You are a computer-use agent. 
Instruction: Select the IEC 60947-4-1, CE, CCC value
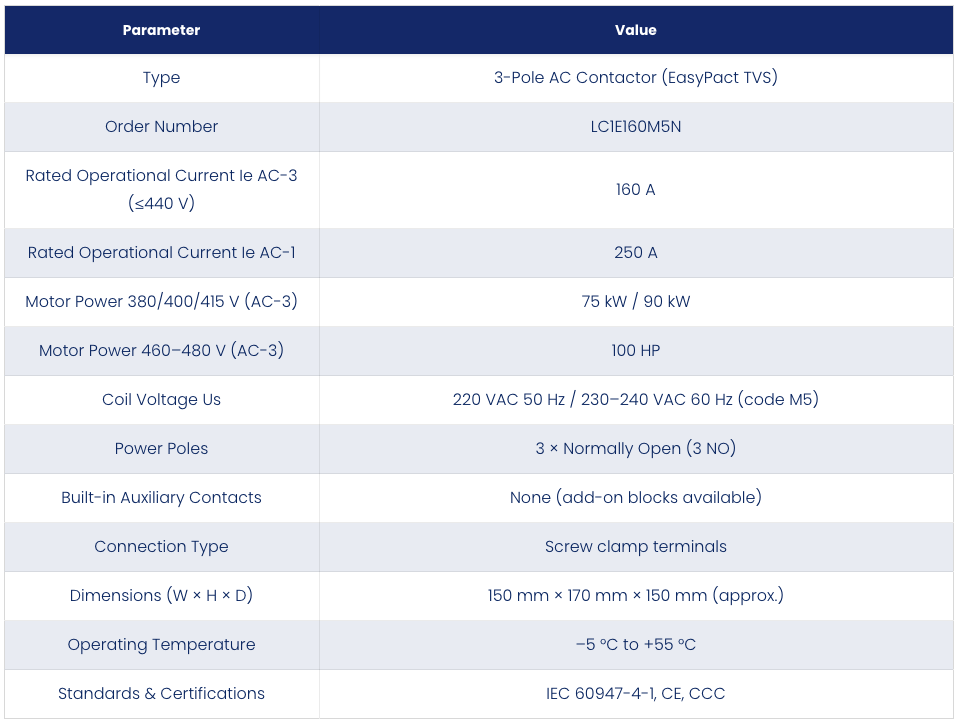pyautogui.click(x=635, y=693)
